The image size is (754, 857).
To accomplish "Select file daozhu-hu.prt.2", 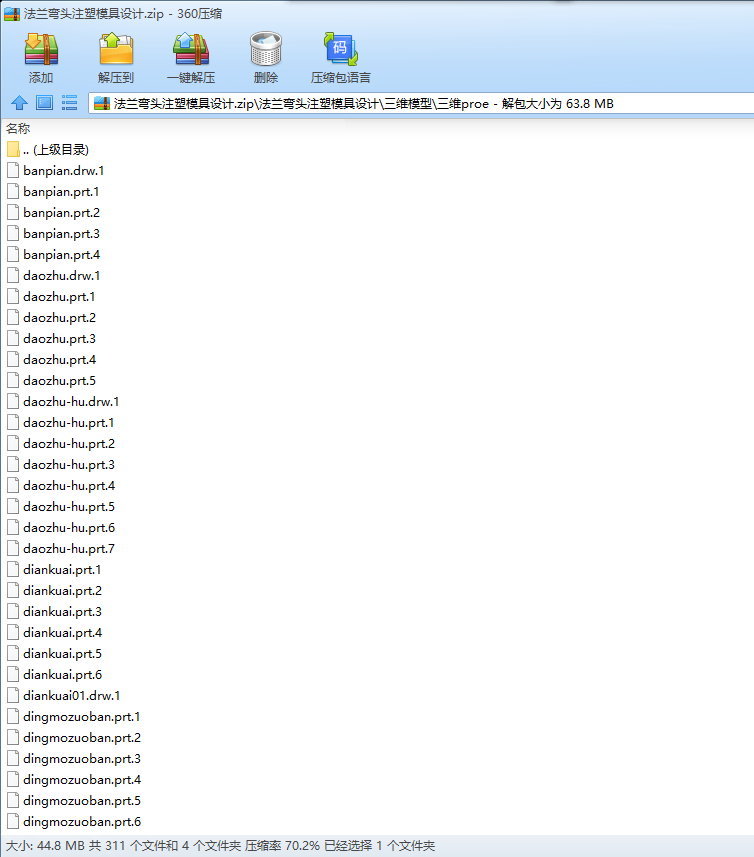I will point(61,444).
